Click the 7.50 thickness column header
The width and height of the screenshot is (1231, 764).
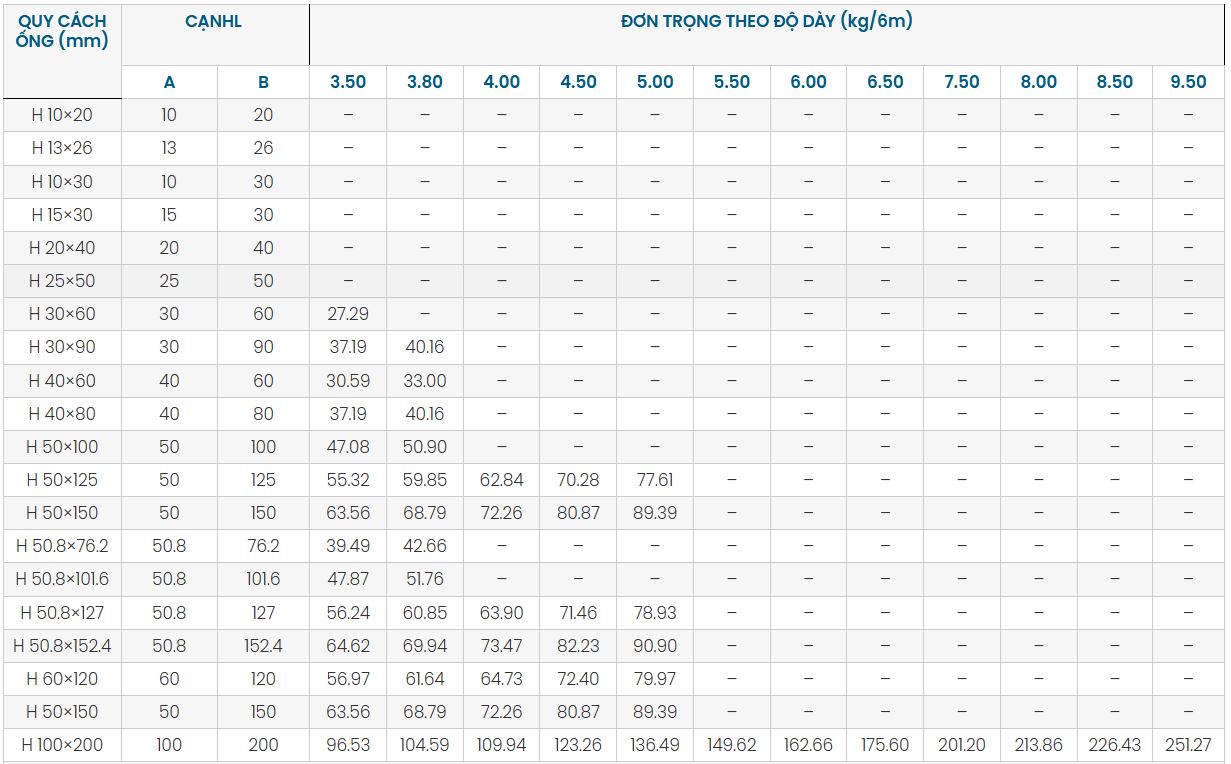pos(962,82)
